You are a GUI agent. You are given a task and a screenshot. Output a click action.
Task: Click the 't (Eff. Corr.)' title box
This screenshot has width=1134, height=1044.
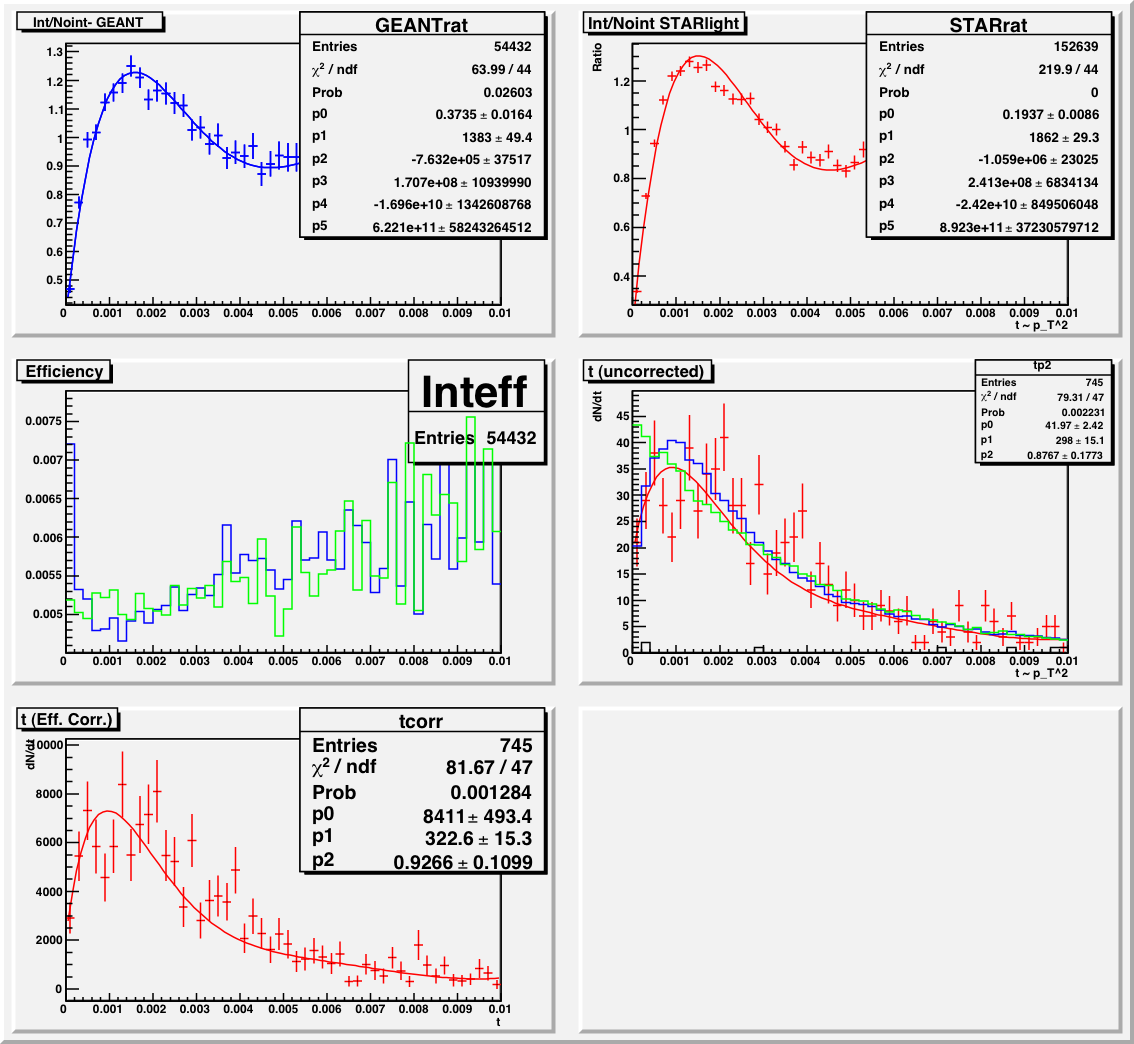tap(69, 718)
